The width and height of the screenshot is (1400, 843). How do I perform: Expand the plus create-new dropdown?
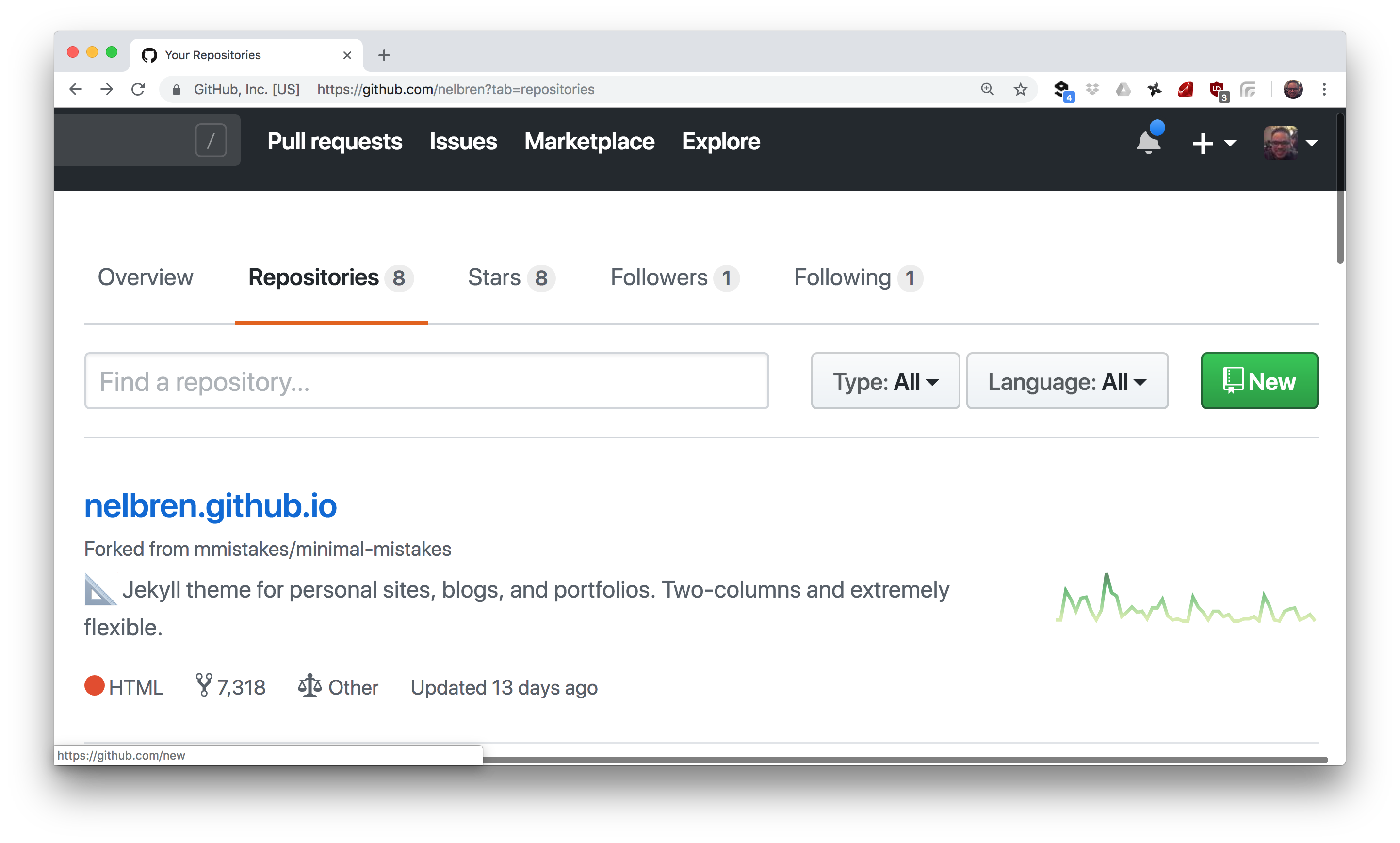(x=1214, y=143)
